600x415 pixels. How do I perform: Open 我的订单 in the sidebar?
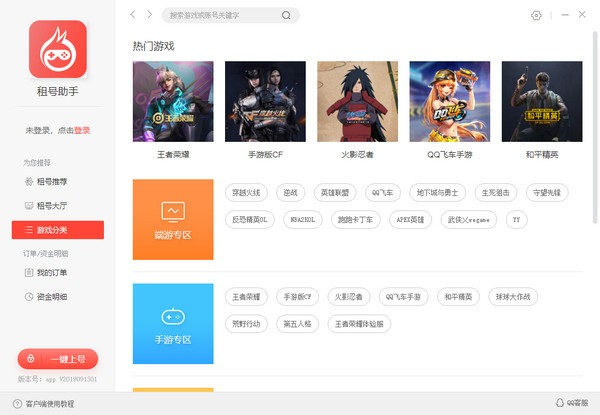58,273
